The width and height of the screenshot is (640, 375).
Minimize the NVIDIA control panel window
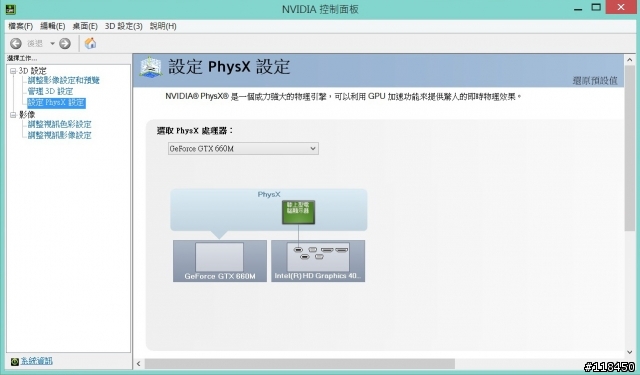point(578,8)
